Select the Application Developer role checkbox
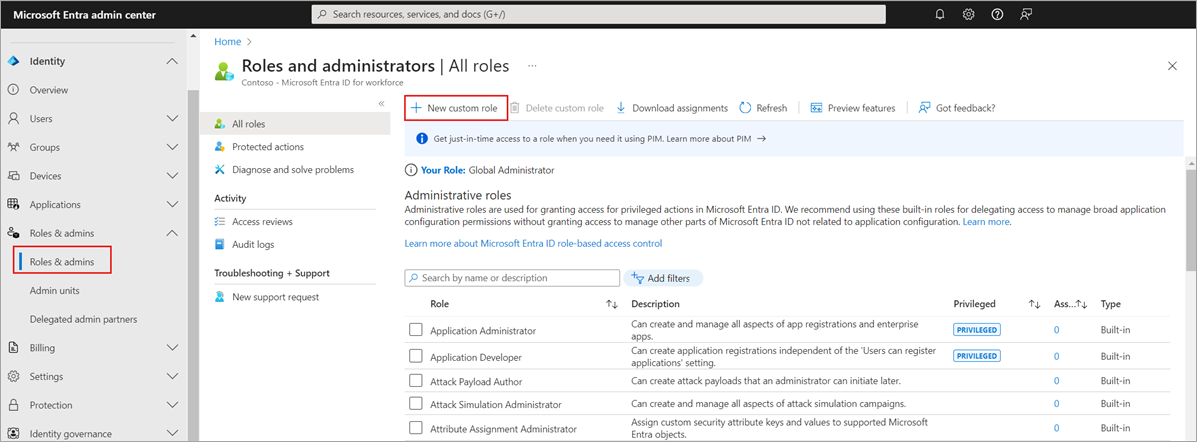Viewport: 1197px width, 442px height. pos(416,356)
